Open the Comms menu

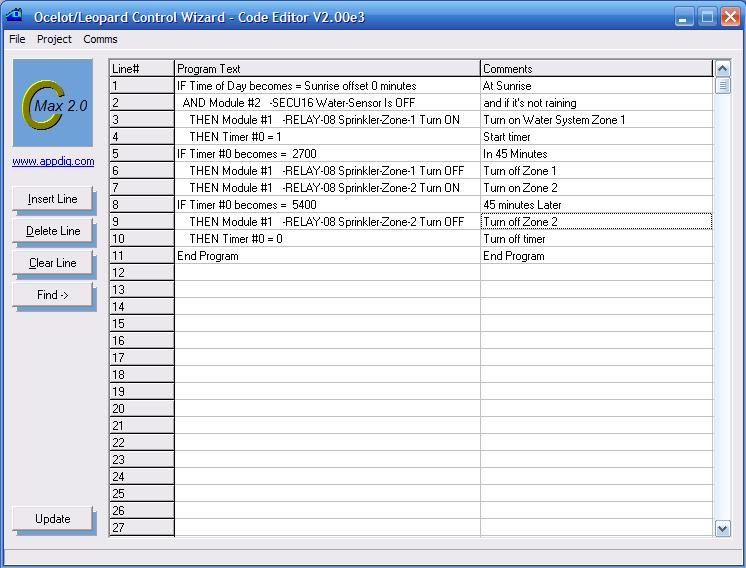pyautogui.click(x=100, y=39)
